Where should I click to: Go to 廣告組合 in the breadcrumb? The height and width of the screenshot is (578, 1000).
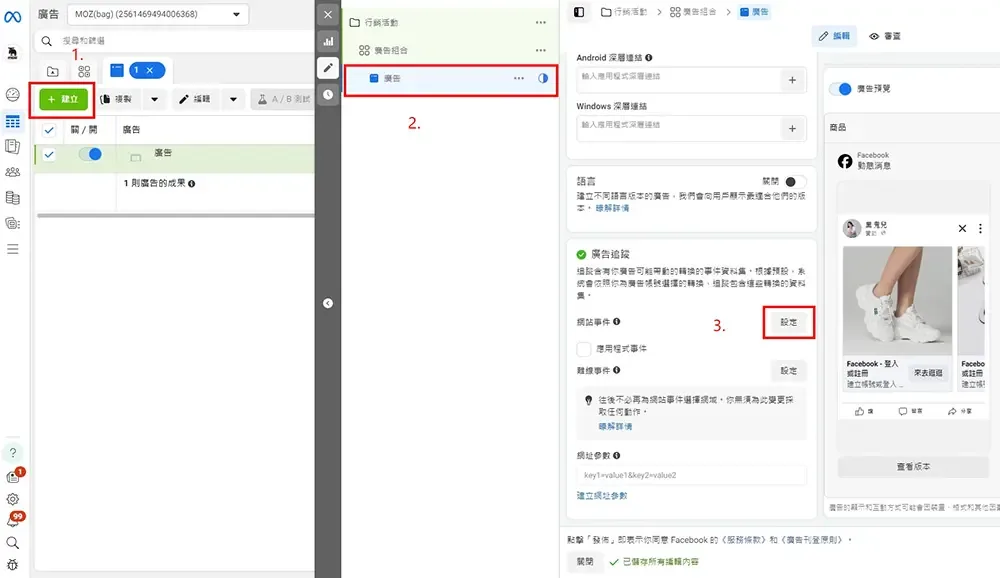click(693, 12)
